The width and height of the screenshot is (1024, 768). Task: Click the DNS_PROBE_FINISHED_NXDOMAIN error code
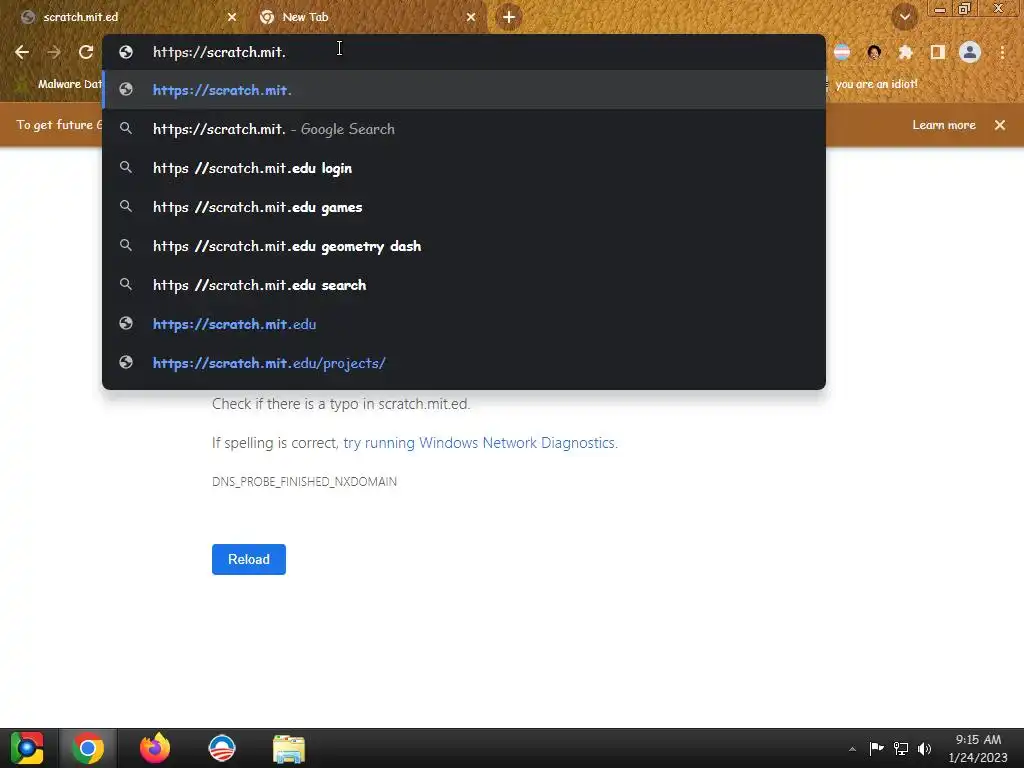click(304, 481)
